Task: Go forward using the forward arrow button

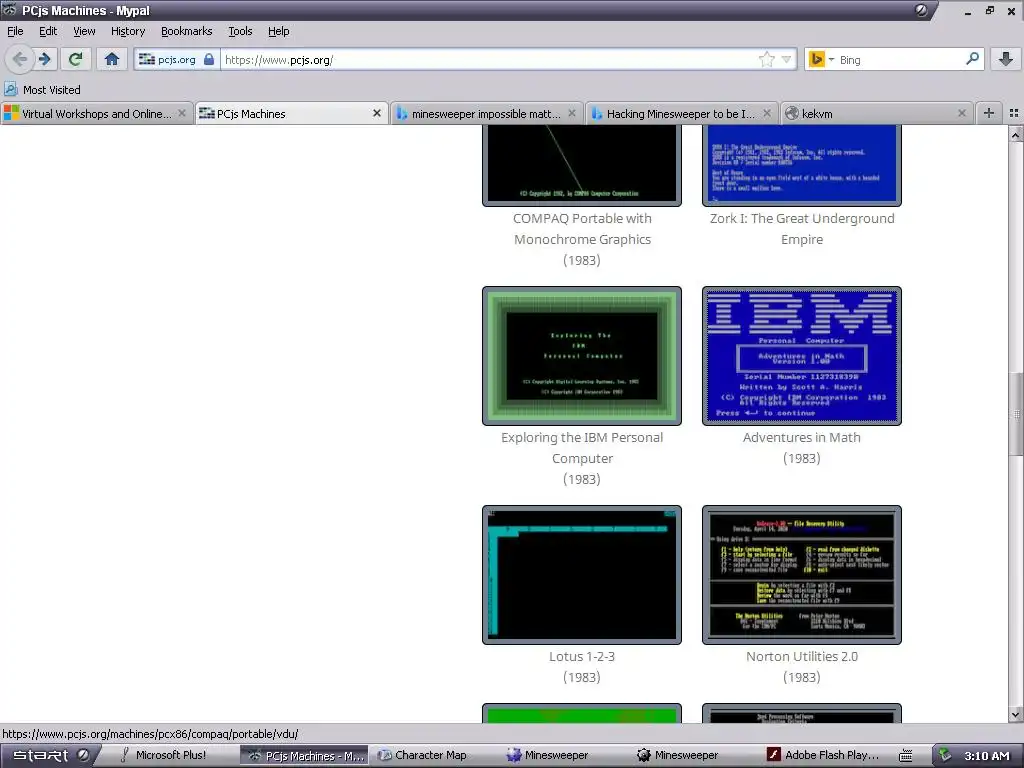Action: [44, 59]
